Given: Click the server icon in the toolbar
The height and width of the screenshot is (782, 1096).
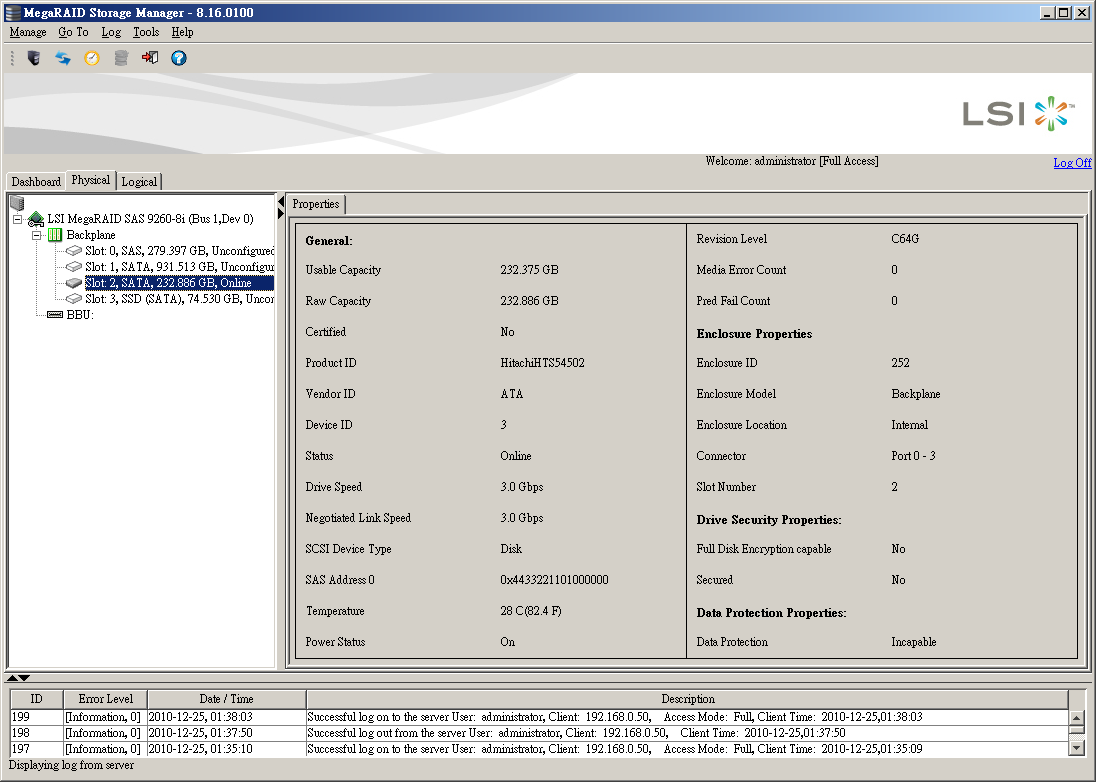Looking at the screenshot, I should pos(34,58).
